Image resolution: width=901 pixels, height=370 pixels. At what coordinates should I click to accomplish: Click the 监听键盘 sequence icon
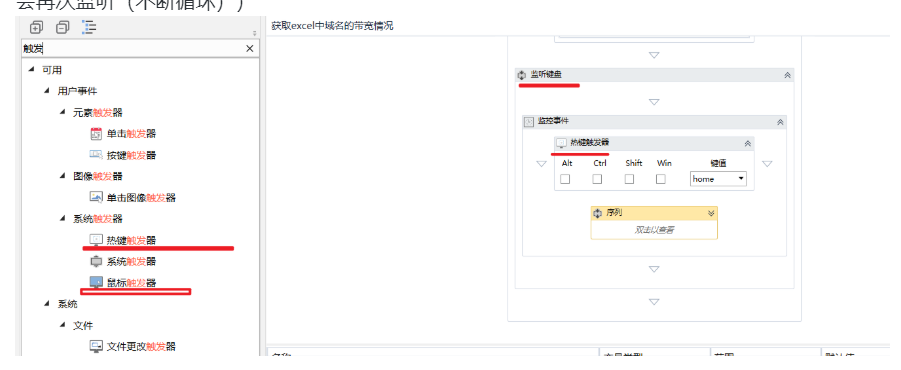click(522, 75)
